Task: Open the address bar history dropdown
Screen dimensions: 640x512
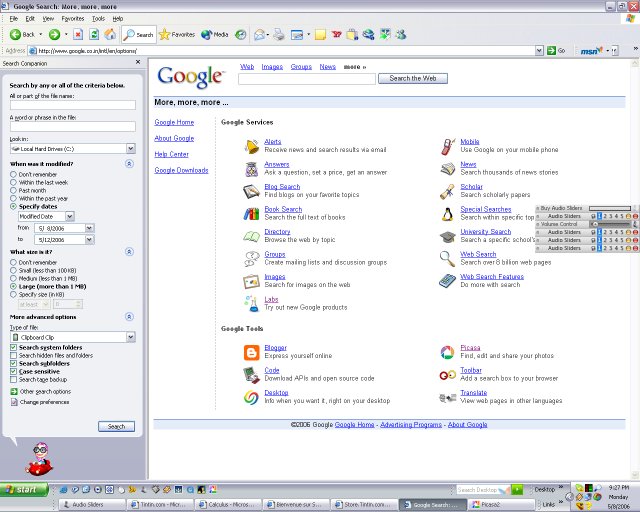Action: [x=539, y=51]
